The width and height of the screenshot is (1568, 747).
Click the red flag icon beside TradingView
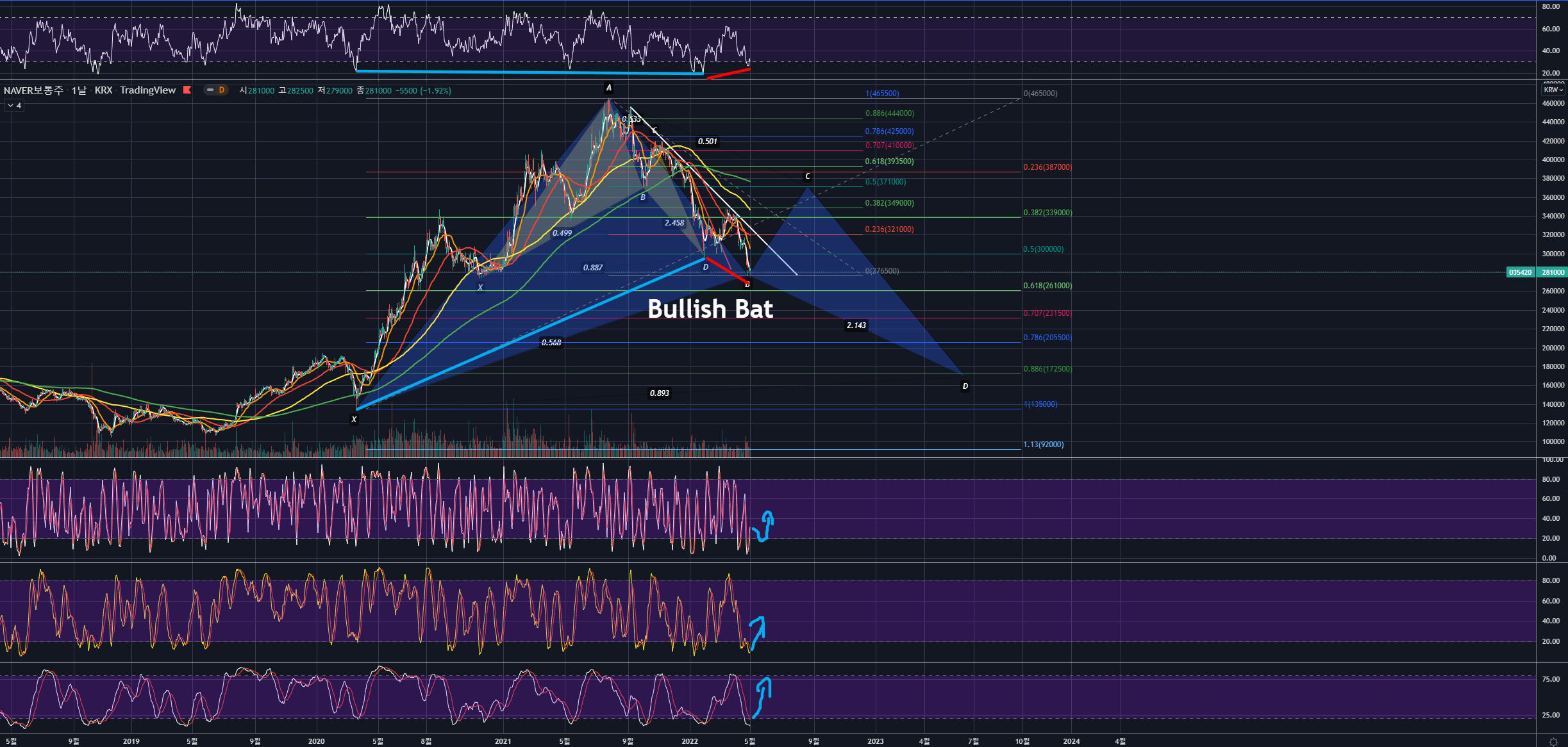point(187,90)
